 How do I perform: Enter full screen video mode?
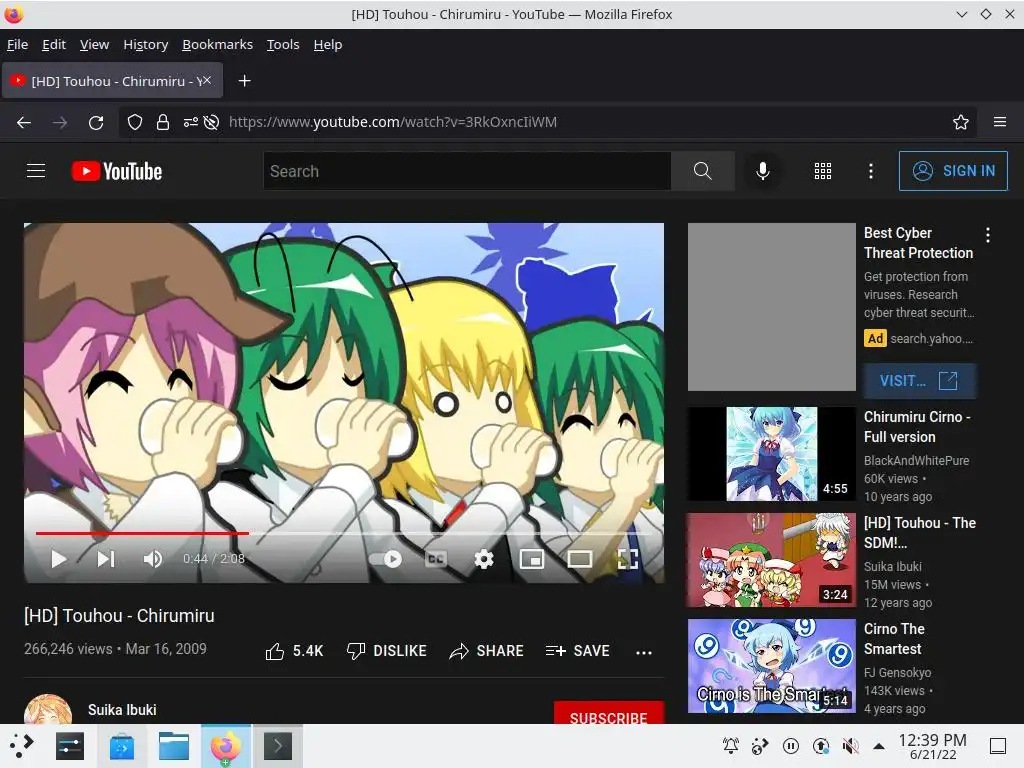click(x=628, y=559)
